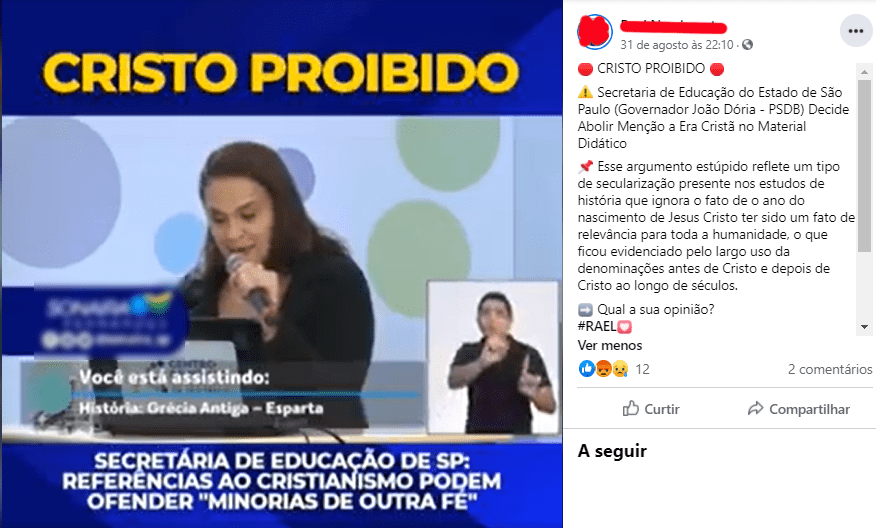Click the Compartilhar share arrow icon

click(x=755, y=408)
